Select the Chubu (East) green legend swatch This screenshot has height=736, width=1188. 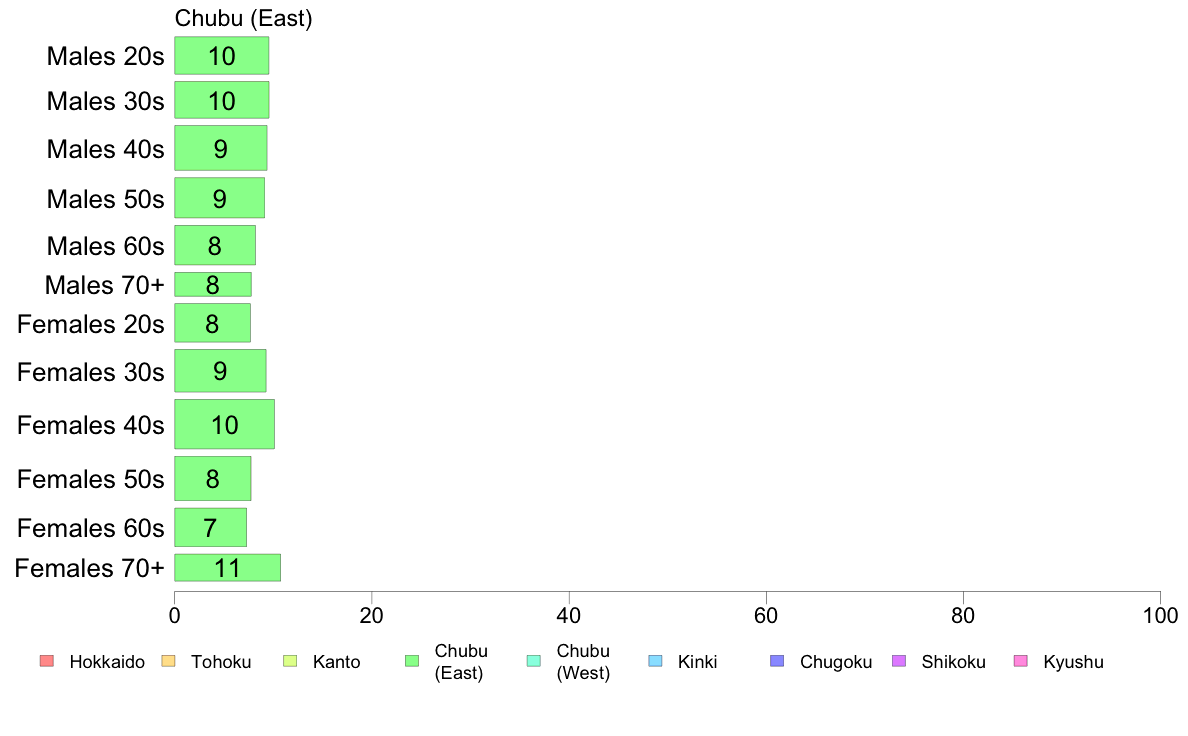(x=412, y=661)
